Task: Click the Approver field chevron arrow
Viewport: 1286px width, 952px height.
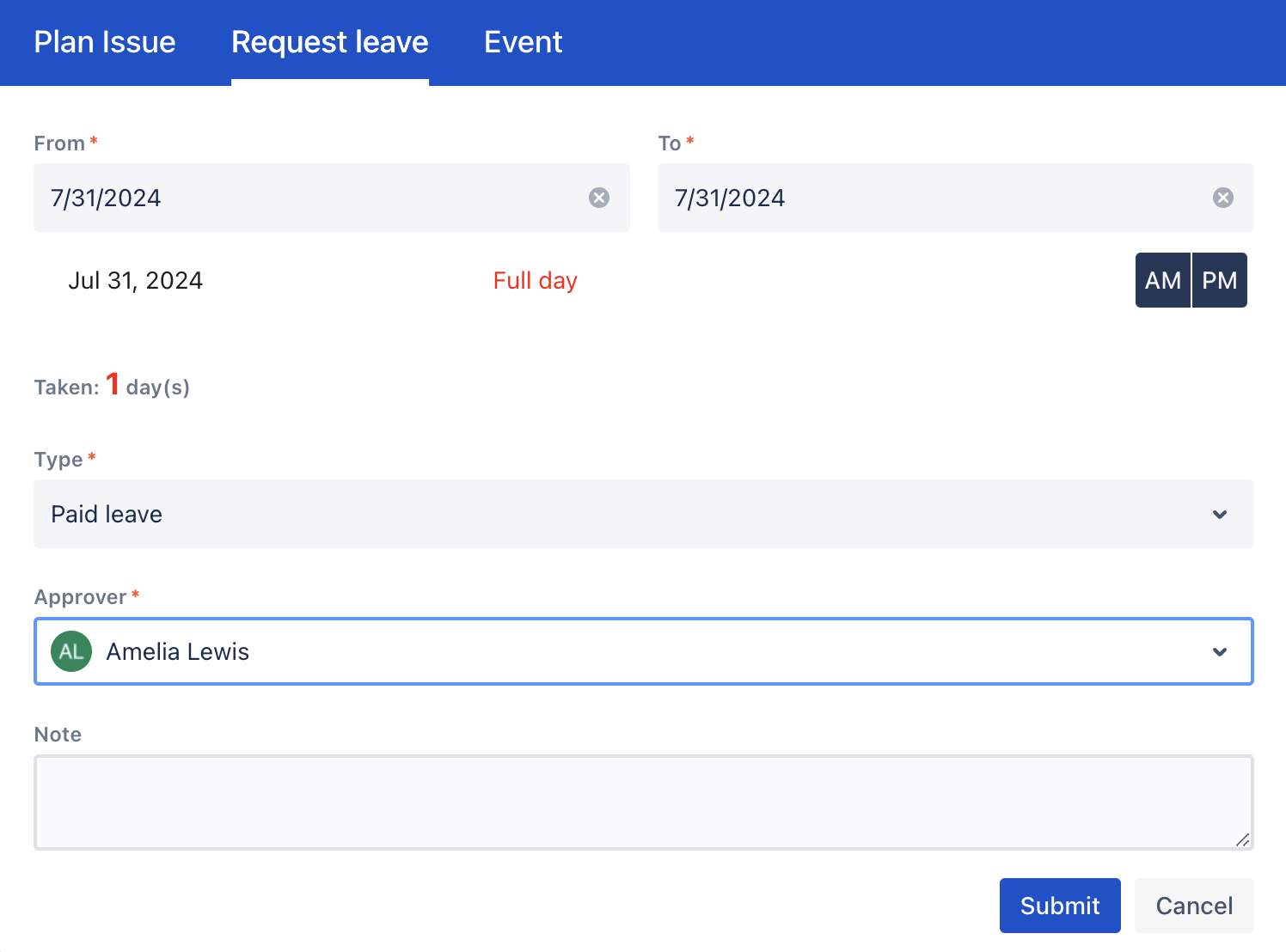Action: coord(1219,651)
